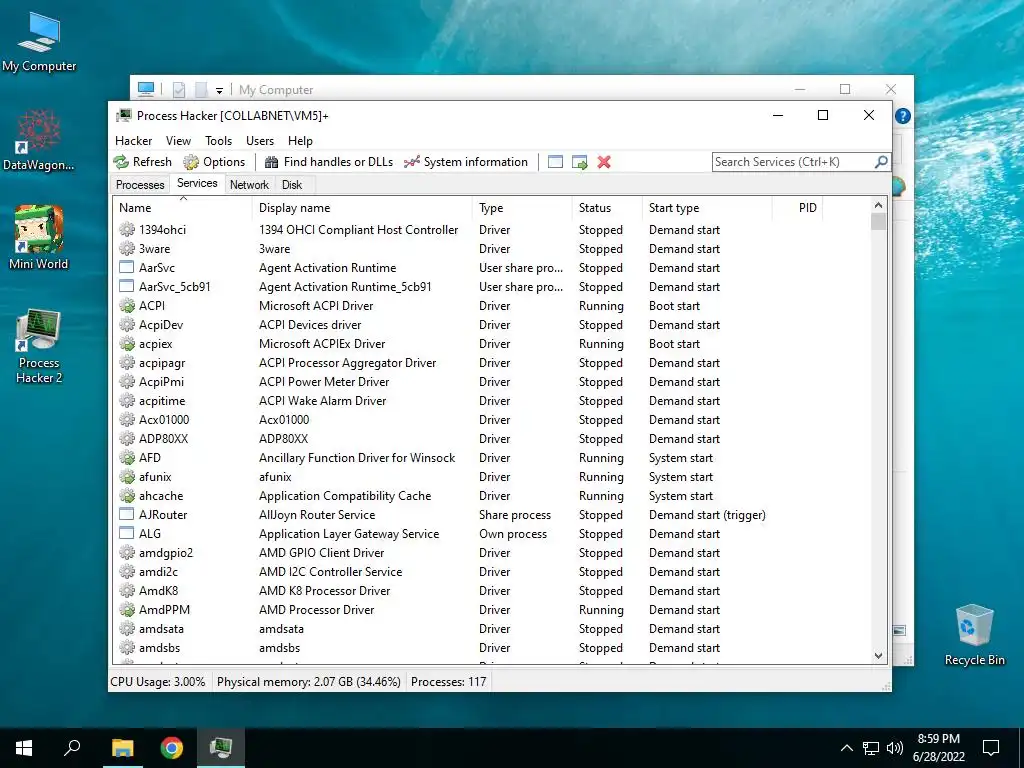Select the AMD I2C Controller Service display name
This screenshot has height=768, width=1024.
tap(330, 571)
